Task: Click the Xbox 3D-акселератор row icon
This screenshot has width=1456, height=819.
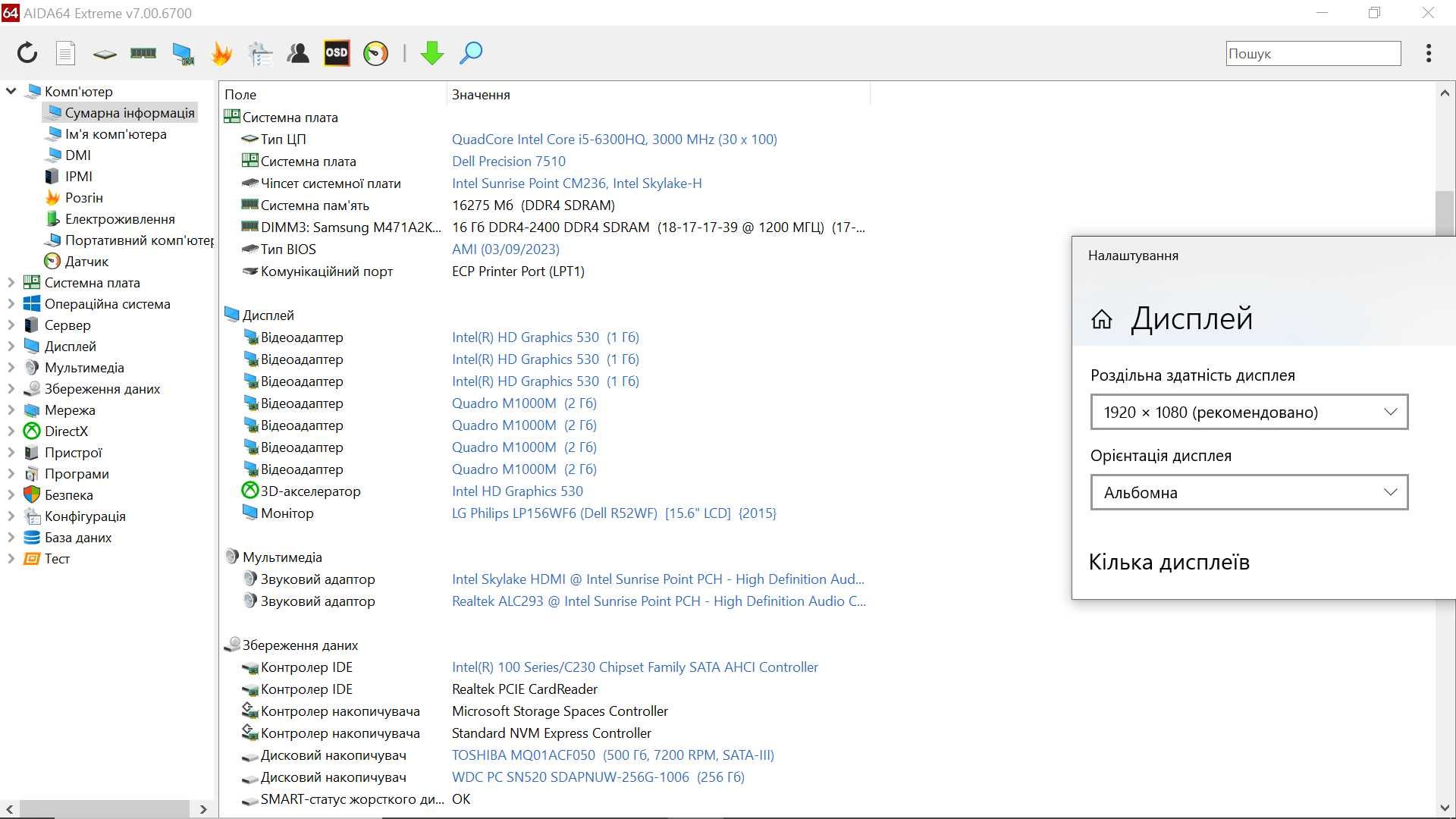Action: point(249,491)
